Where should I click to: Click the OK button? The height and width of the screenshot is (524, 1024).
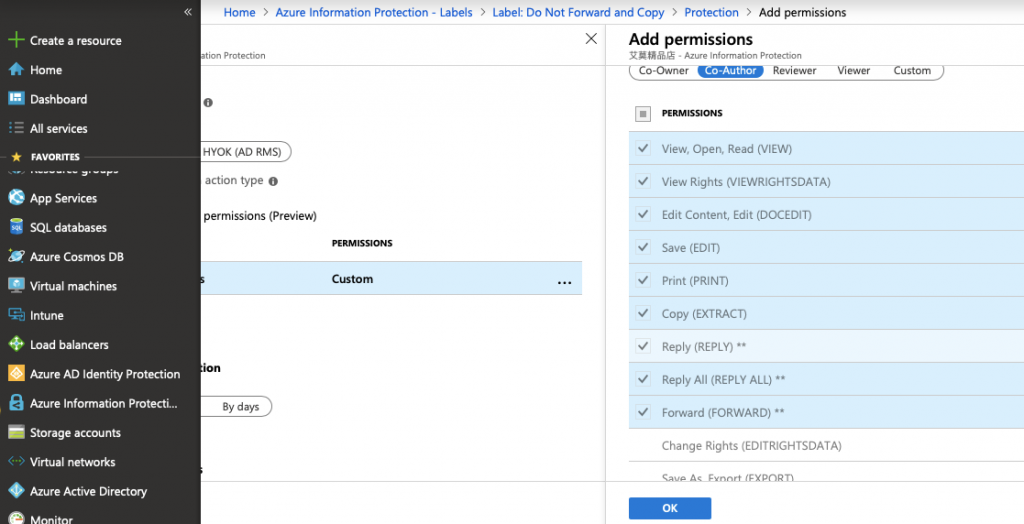[x=670, y=509]
